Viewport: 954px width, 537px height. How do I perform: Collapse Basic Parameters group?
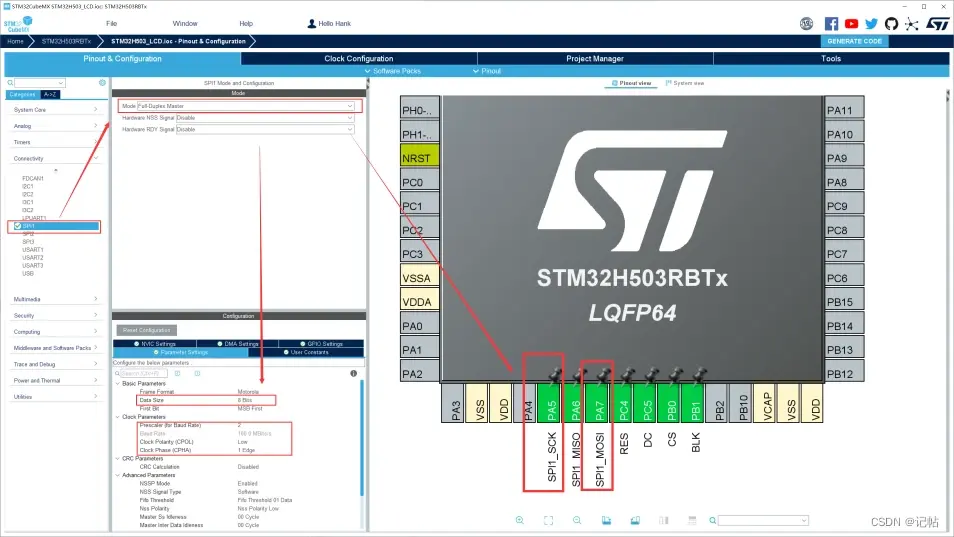click(118, 384)
